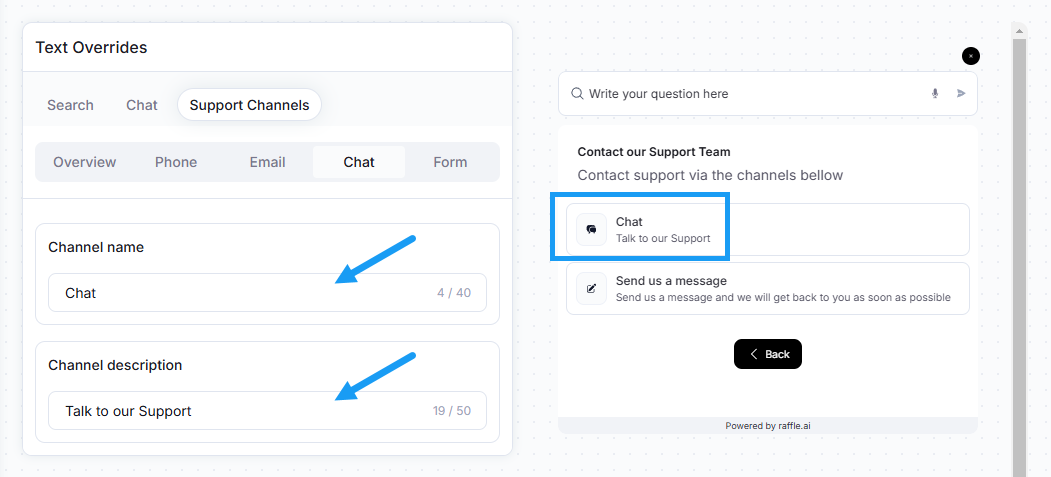
Task: Click the Channel name text field
Action: point(267,293)
